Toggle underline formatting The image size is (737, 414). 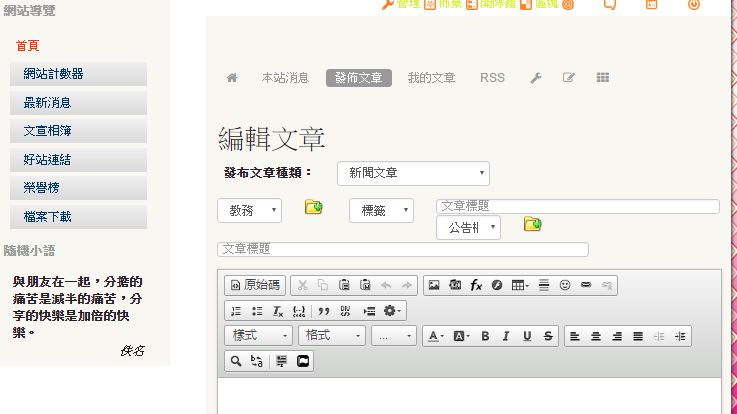(527, 336)
